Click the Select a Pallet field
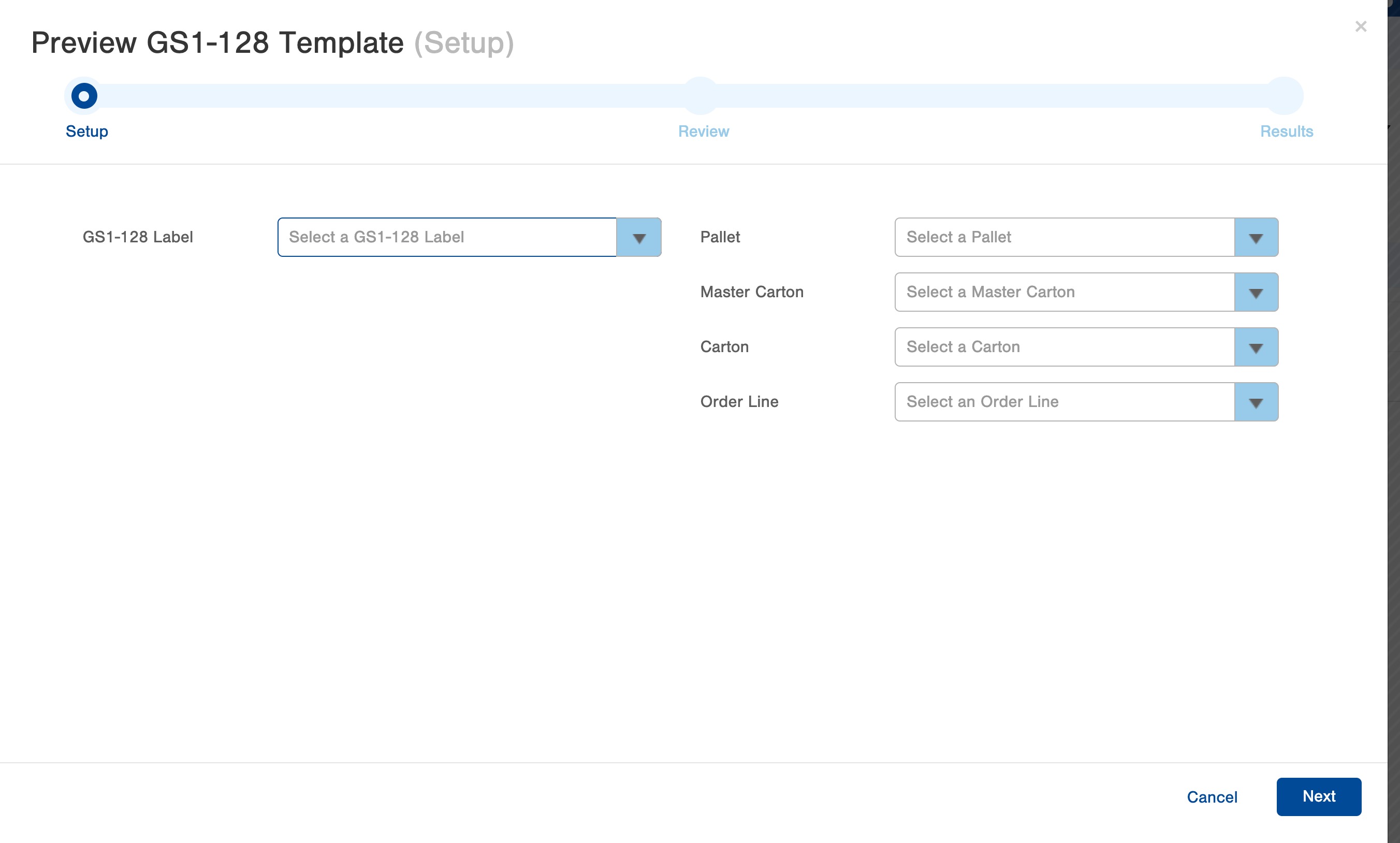 coord(1064,238)
